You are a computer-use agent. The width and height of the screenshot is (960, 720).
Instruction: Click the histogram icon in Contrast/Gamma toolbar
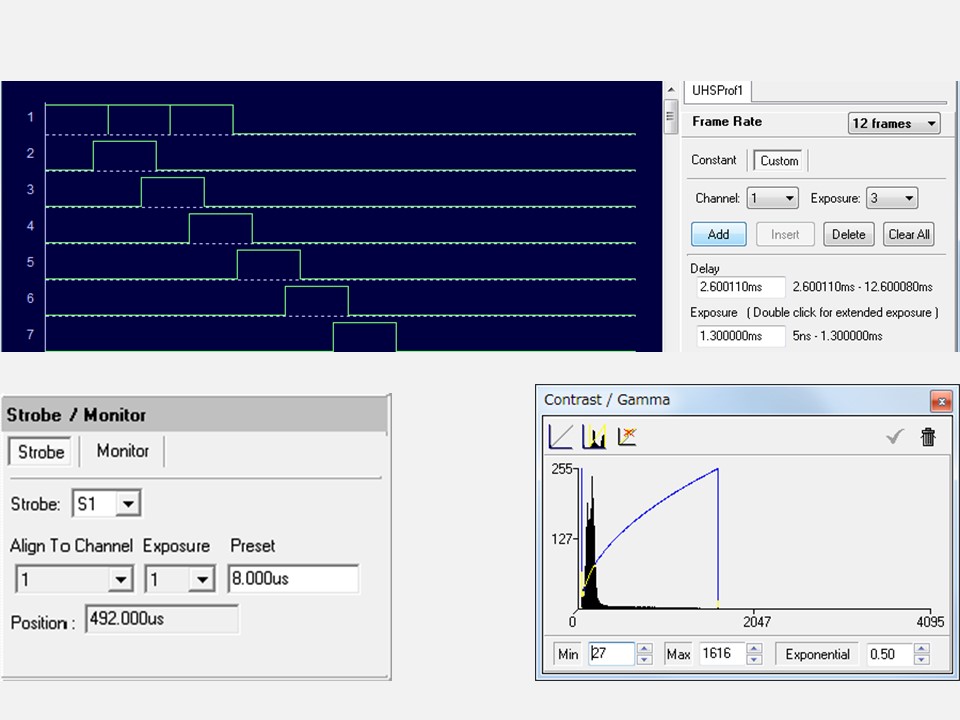tap(594, 437)
